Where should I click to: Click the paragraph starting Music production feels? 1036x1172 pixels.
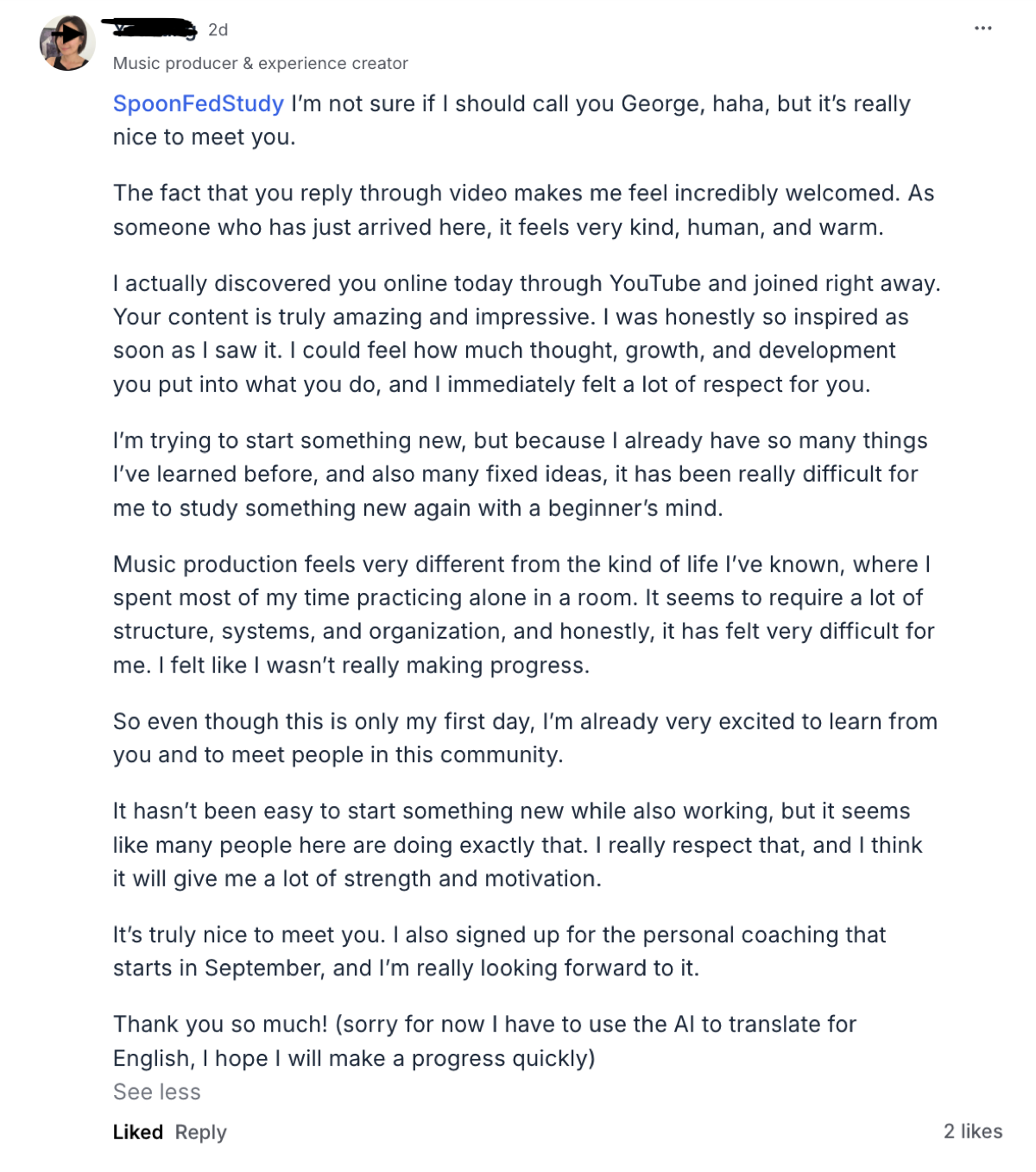[x=524, y=614]
